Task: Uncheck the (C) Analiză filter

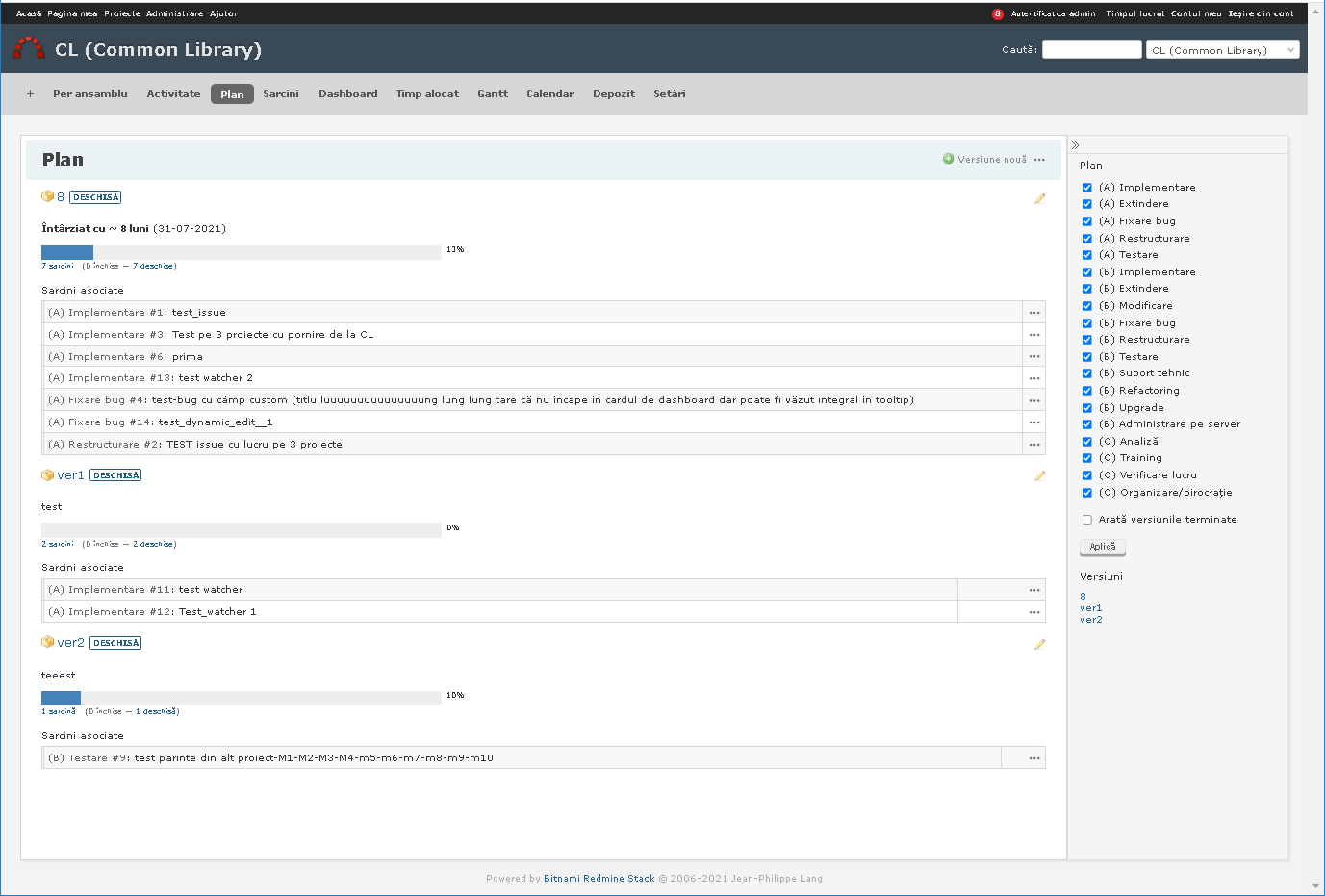Action: point(1087,441)
